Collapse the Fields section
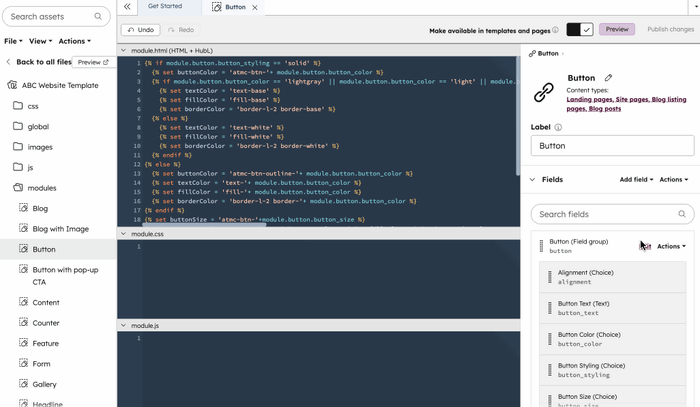 (x=533, y=180)
